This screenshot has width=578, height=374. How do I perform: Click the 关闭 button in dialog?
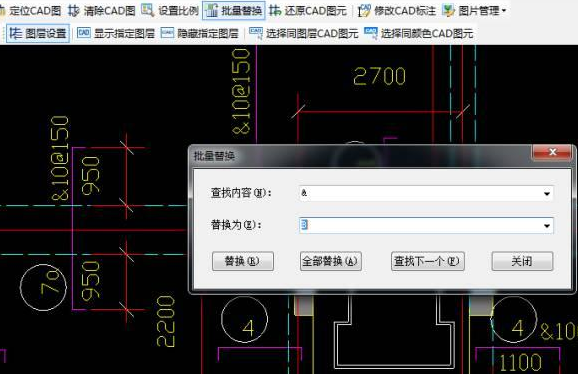coord(522,261)
